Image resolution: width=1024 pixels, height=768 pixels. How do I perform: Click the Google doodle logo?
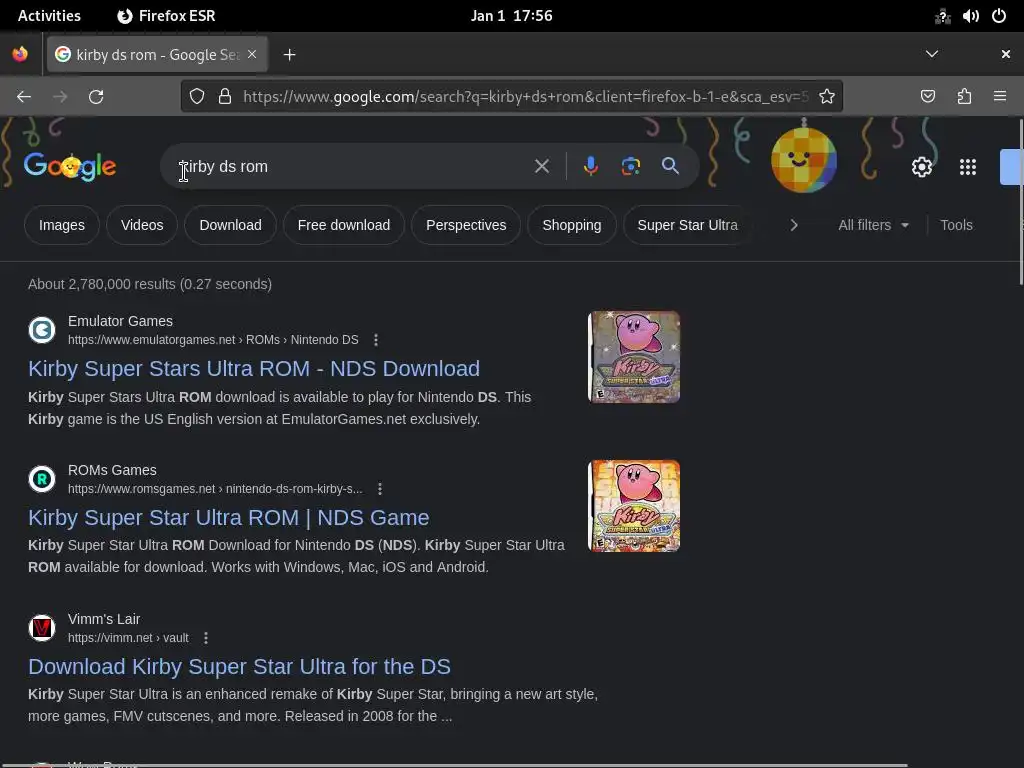click(70, 167)
